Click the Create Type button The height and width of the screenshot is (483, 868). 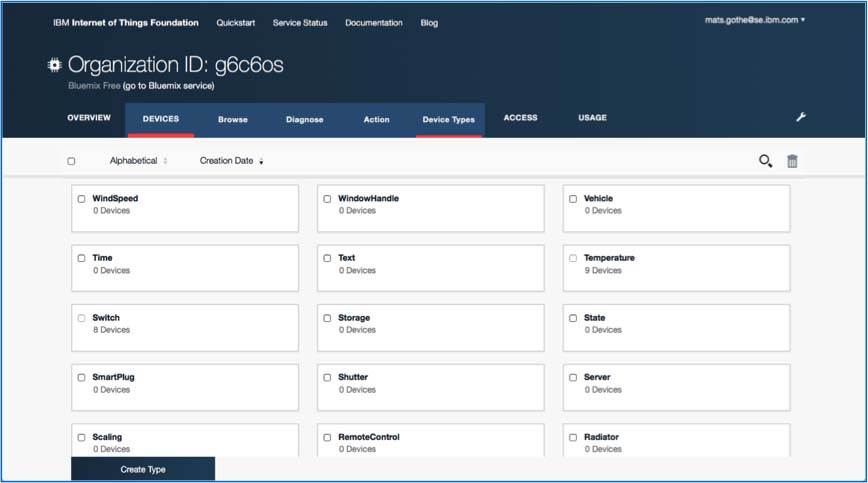(143, 469)
